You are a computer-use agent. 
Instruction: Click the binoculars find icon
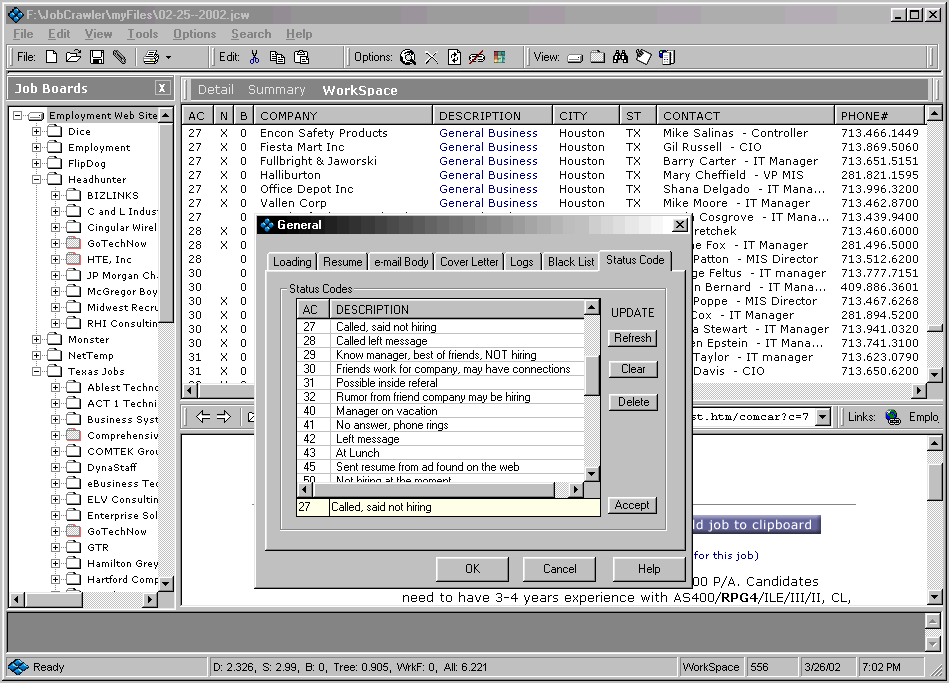click(620, 57)
